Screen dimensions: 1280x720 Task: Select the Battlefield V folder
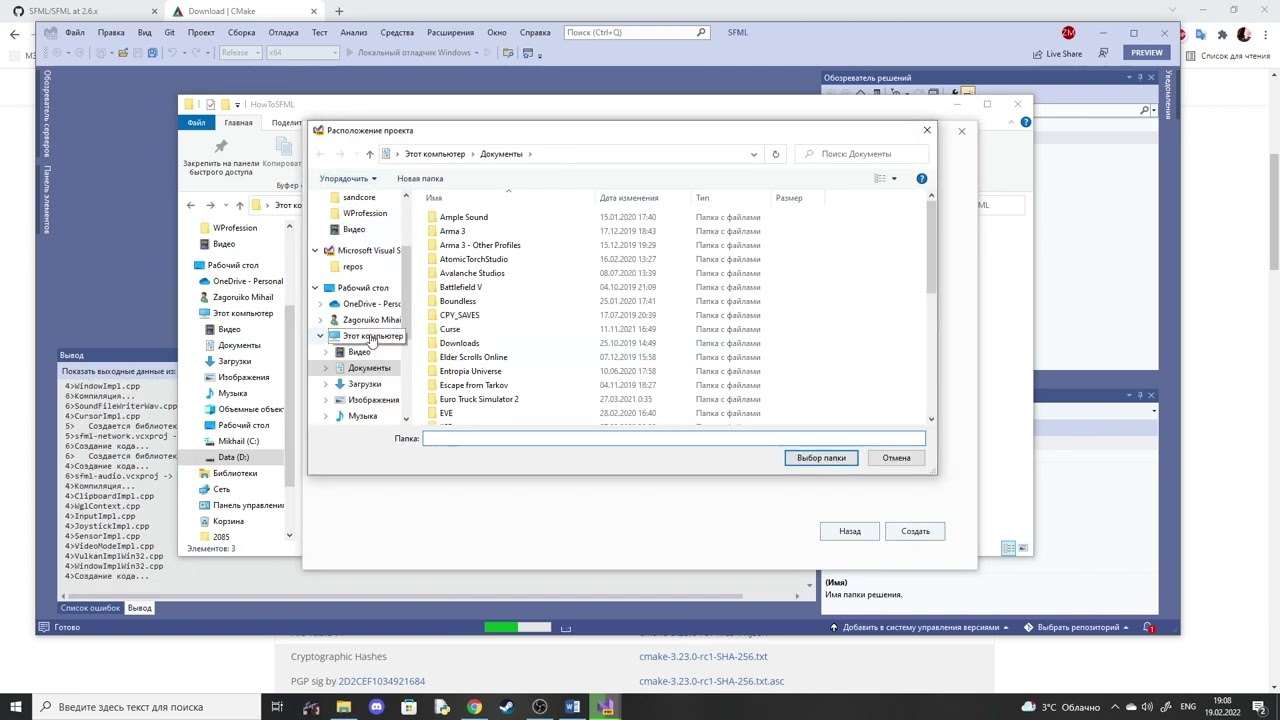(x=460, y=287)
